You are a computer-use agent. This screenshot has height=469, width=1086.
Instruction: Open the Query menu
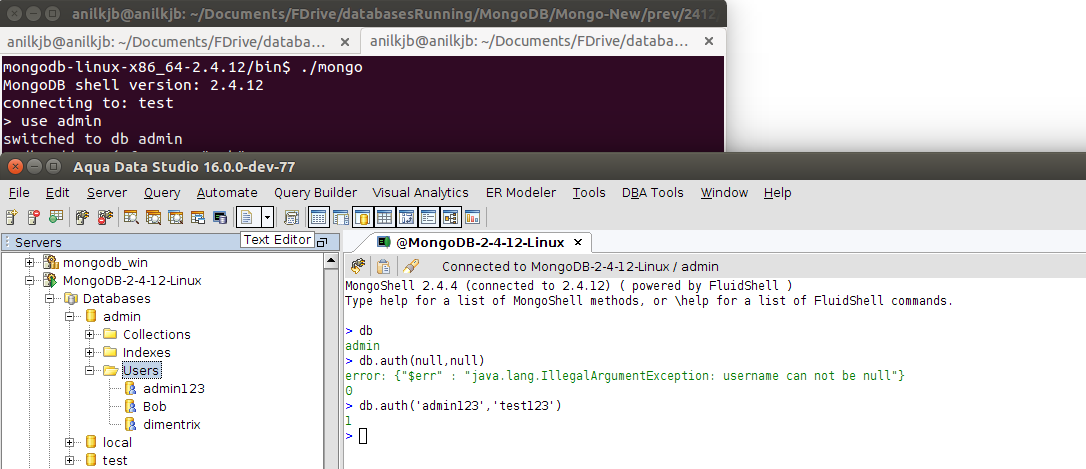(x=162, y=193)
